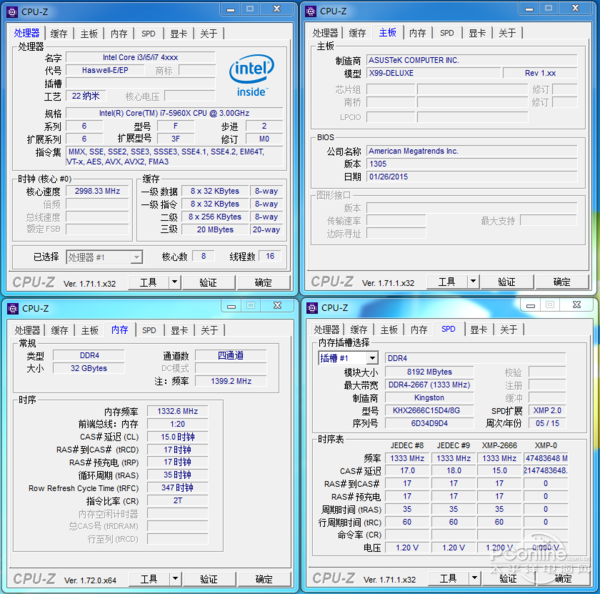Image resolution: width=600 pixels, height=594 pixels.
Task: Click 验证 button in the SPD window
Action: pyautogui.click(x=508, y=578)
